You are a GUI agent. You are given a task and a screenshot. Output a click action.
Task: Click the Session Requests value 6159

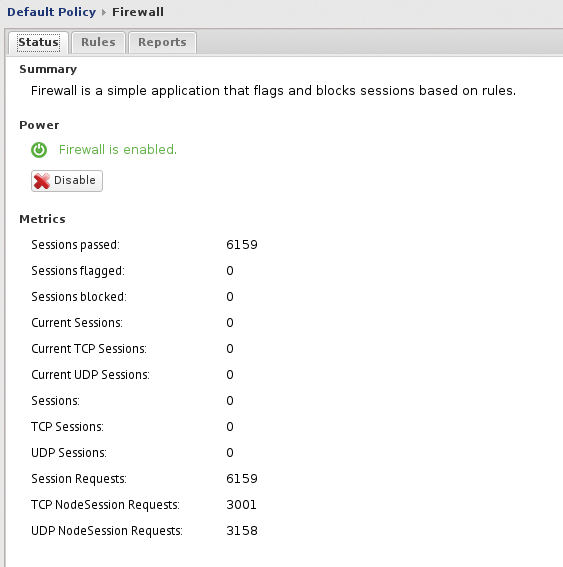242,479
